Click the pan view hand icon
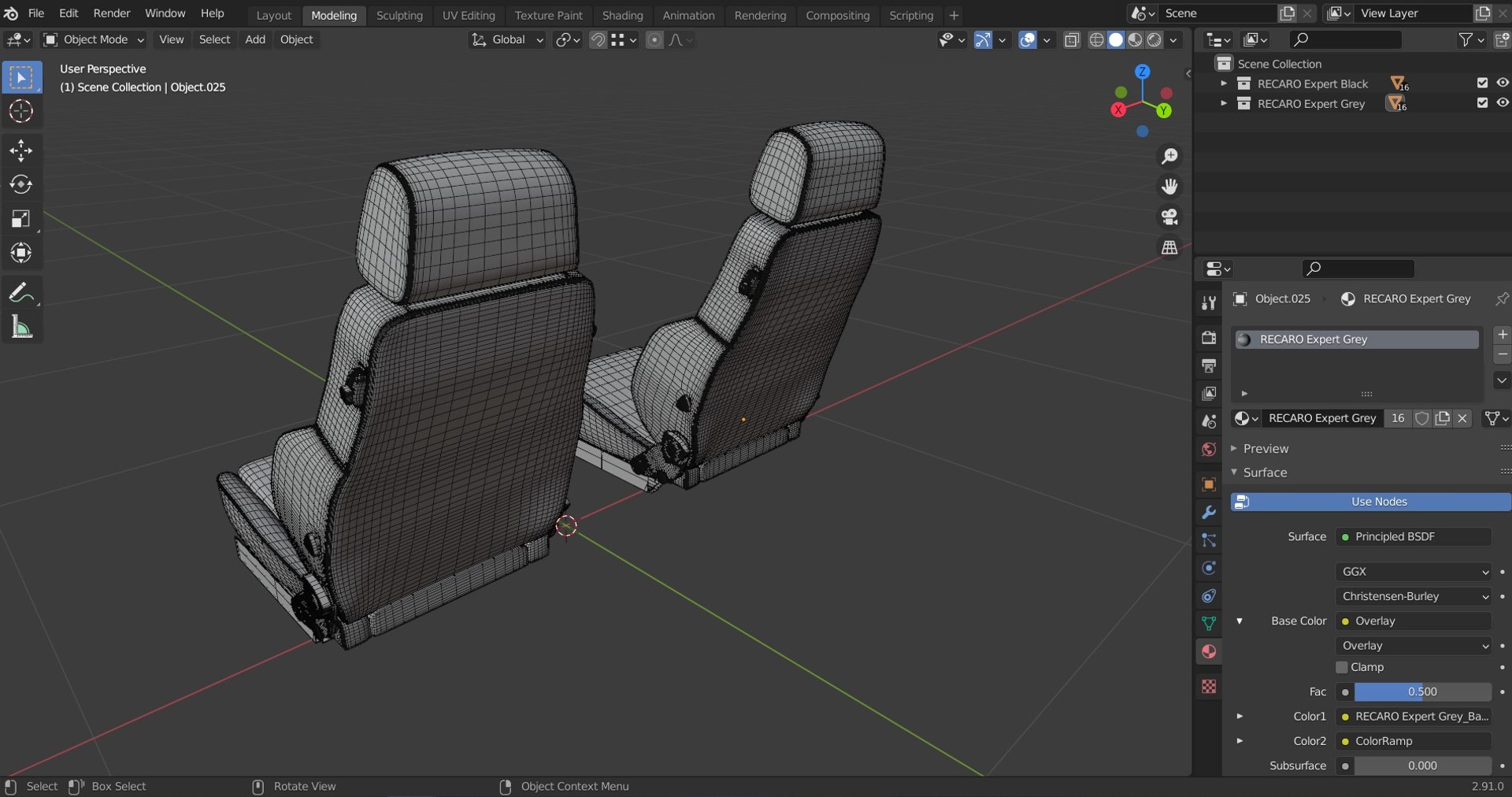The height and width of the screenshot is (797, 1512). 1169,187
